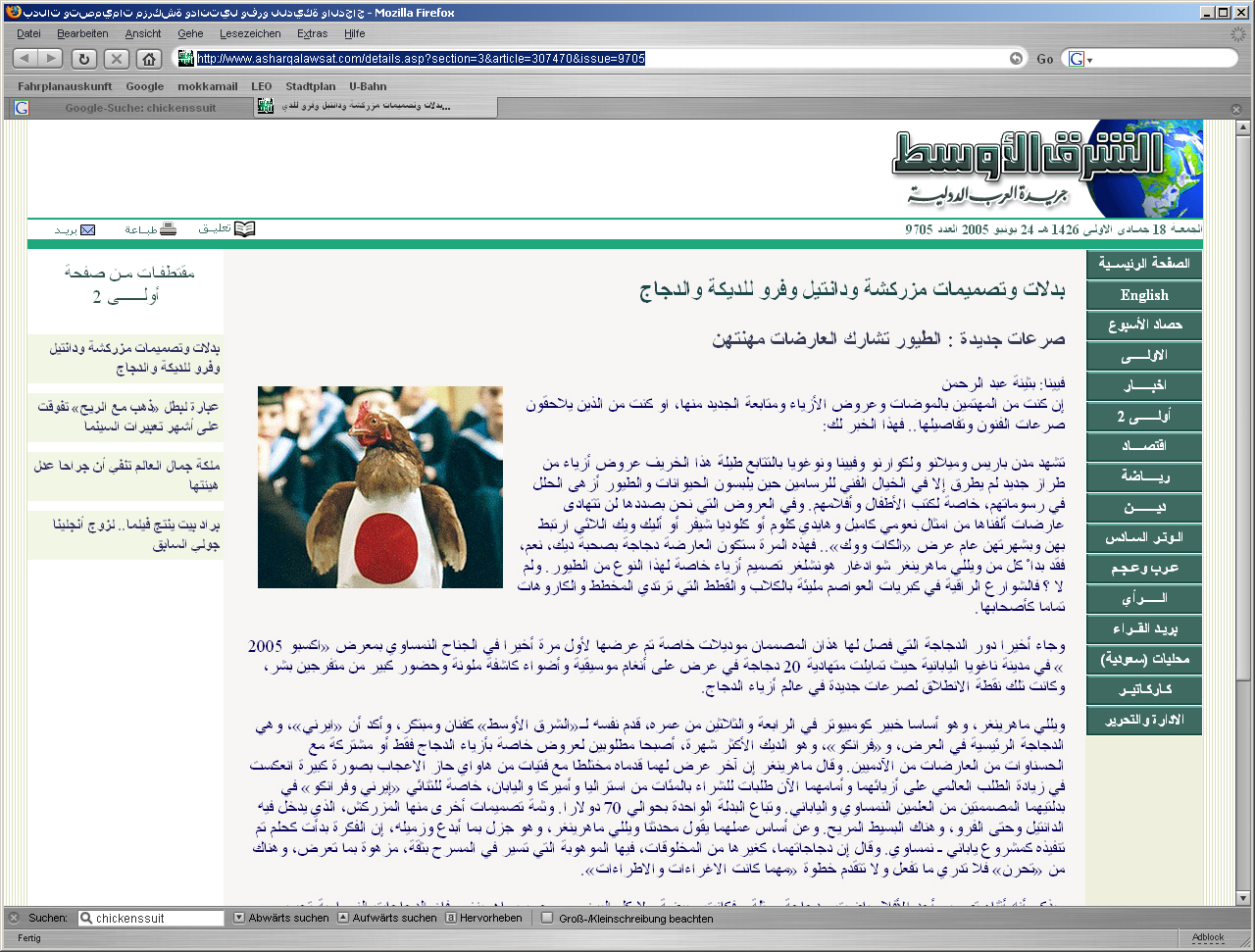Click the vertical scrollbar down arrow
Image resolution: width=1255 pixels, height=952 pixels.
click(1243, 897)
